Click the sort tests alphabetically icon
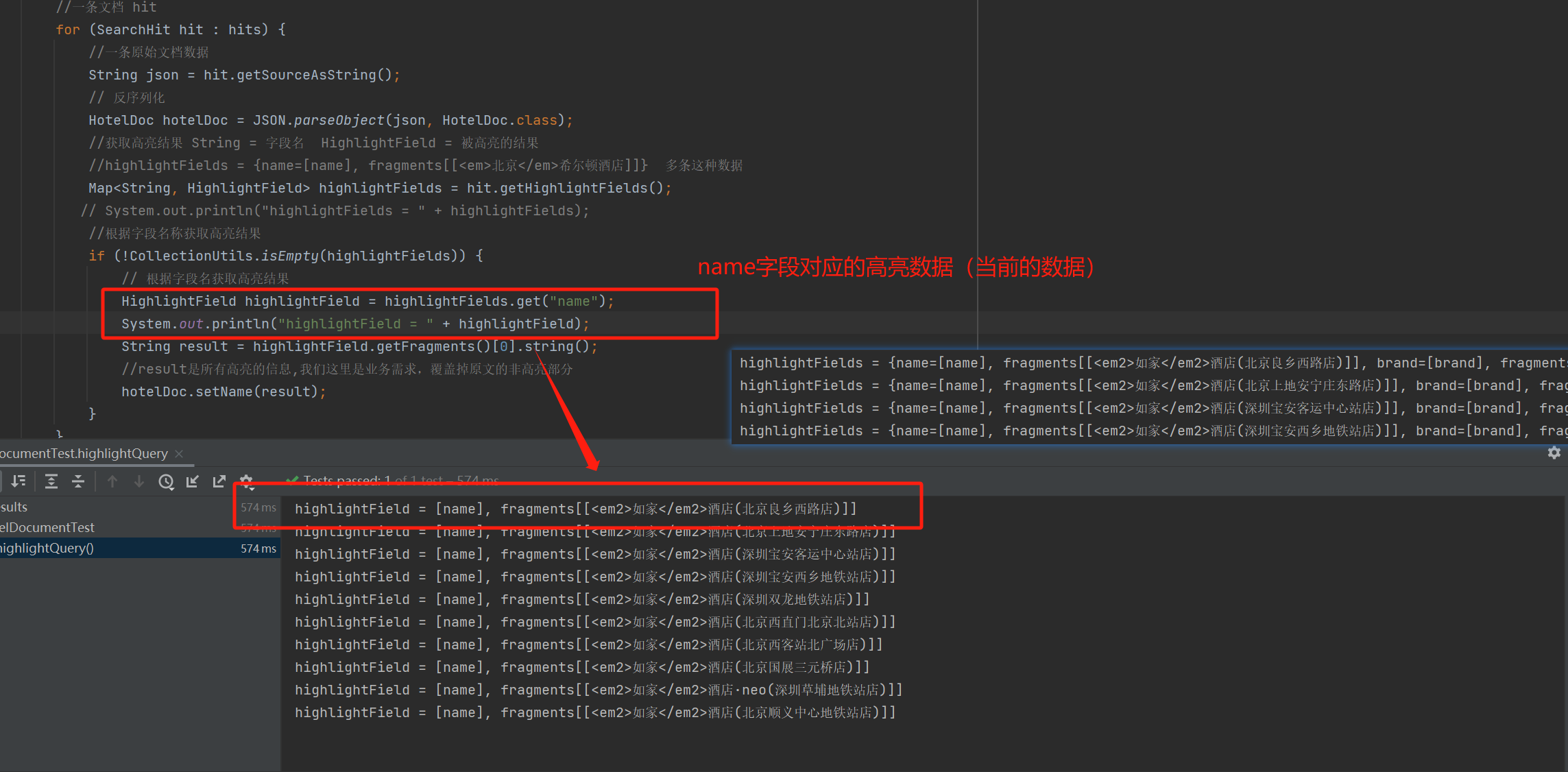1568x772 pixels. tap(19, 481)
